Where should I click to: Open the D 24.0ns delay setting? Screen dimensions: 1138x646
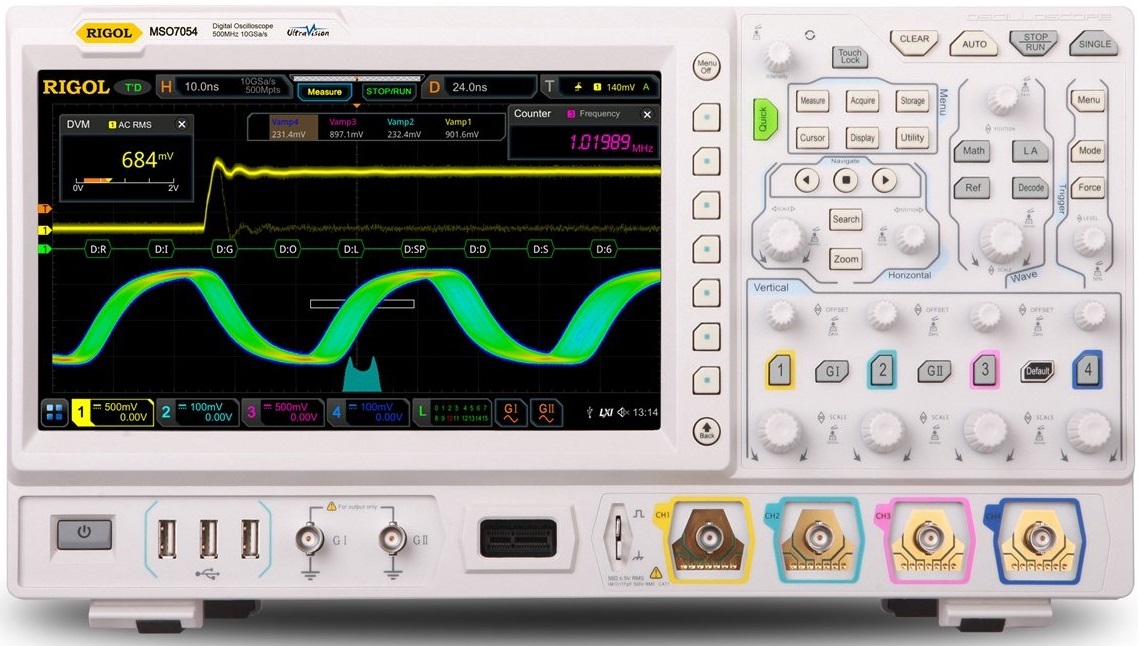479,87
